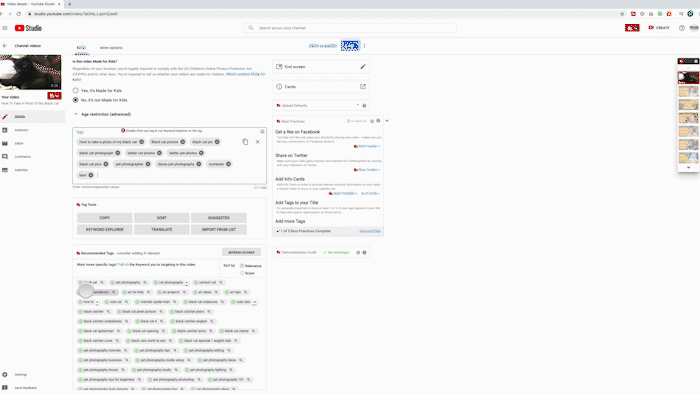
Task: Open the three-dot options menu
Action: click(364, 46)
